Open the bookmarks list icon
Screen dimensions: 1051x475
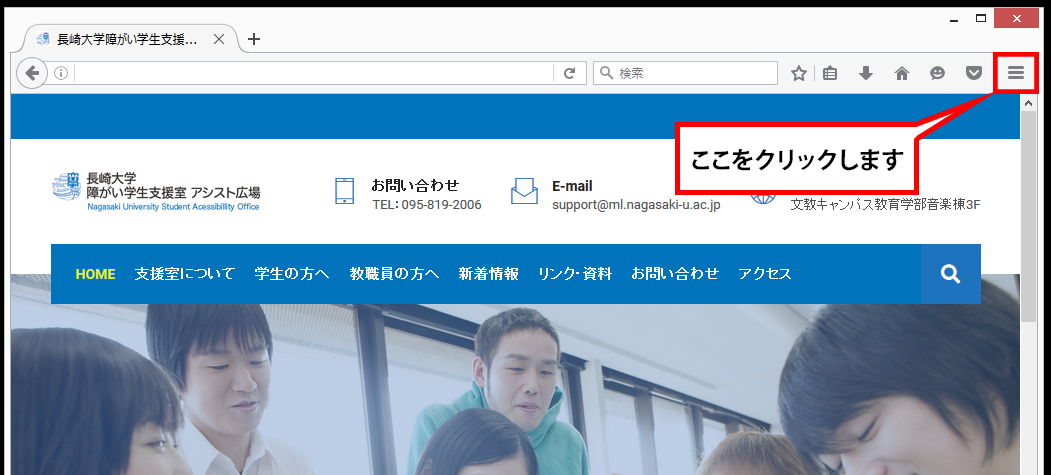pyautogui.click(x=830, y=73)
